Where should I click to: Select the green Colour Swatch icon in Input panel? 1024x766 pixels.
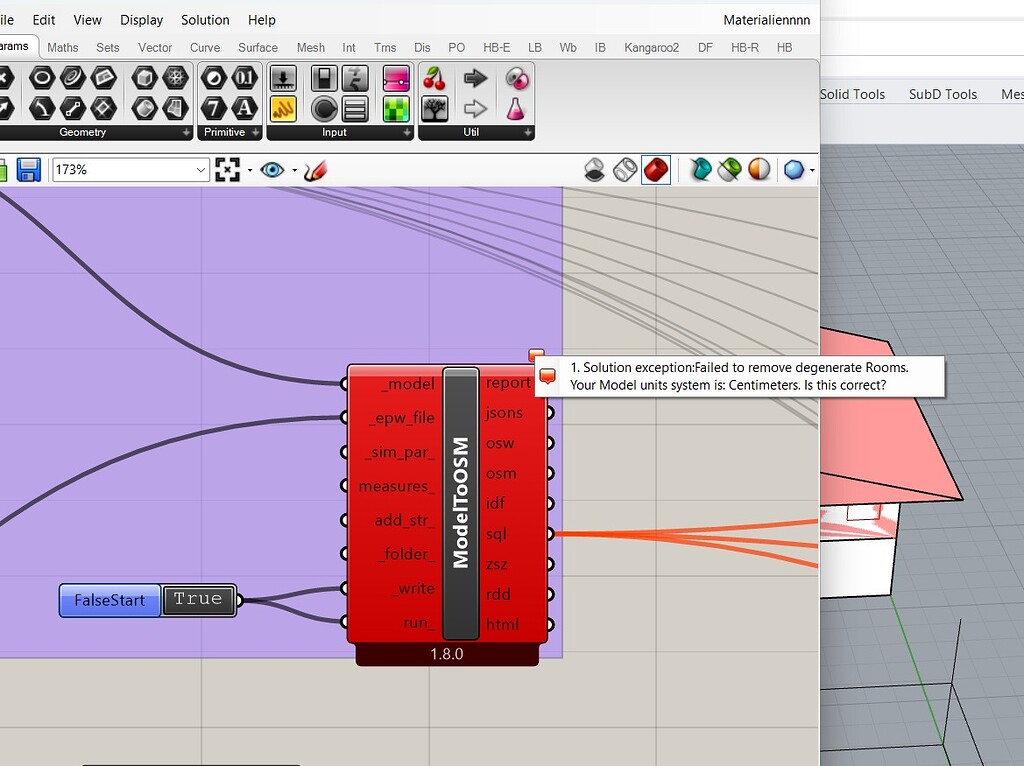(397, 110)
